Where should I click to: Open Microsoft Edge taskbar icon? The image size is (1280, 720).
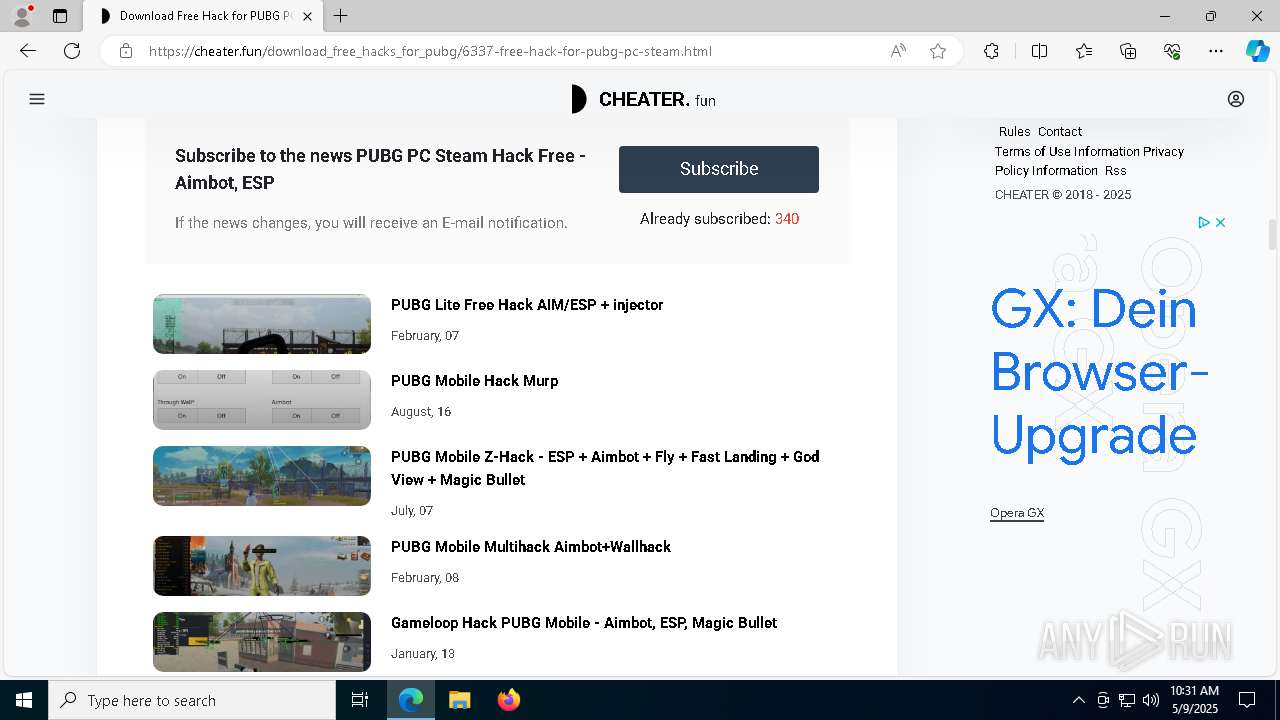411,700
